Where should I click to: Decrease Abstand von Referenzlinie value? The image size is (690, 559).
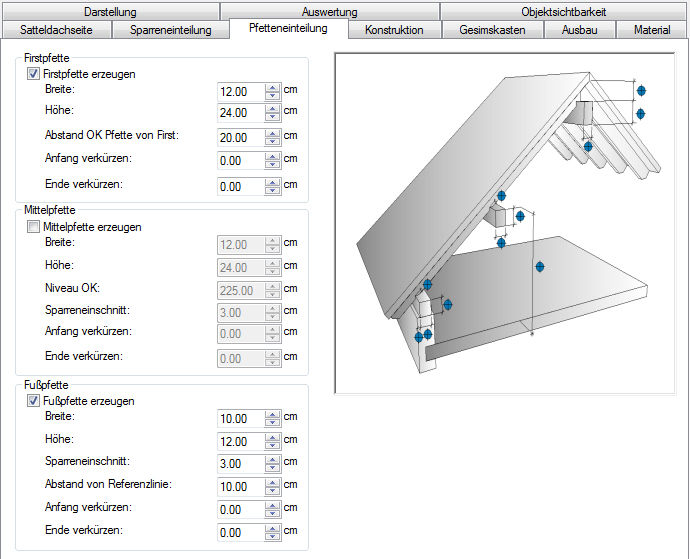coord(273,491)
